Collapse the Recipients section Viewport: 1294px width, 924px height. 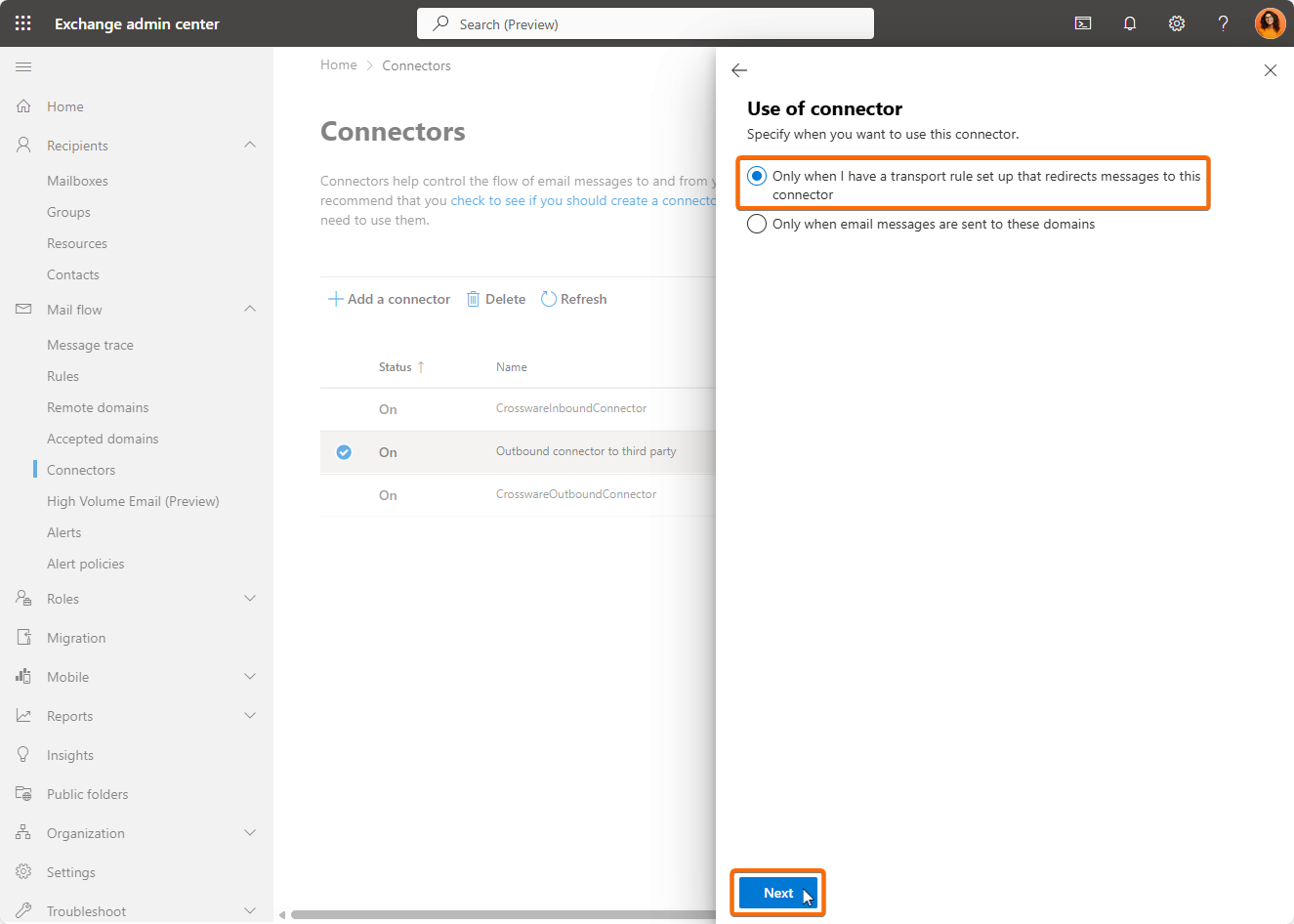point(250,146)
